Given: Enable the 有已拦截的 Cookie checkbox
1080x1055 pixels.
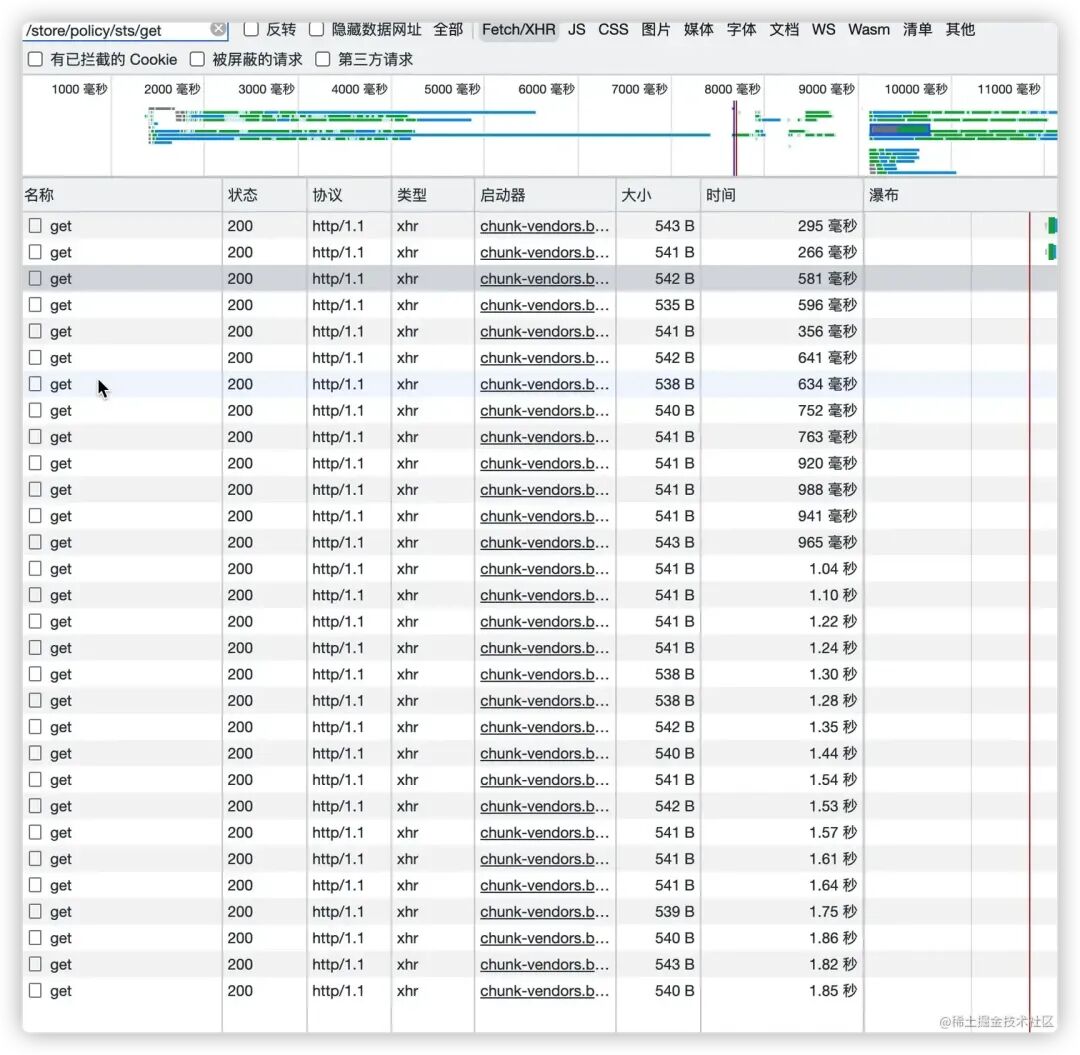Looking at the screenshot, I should (35, 59).
